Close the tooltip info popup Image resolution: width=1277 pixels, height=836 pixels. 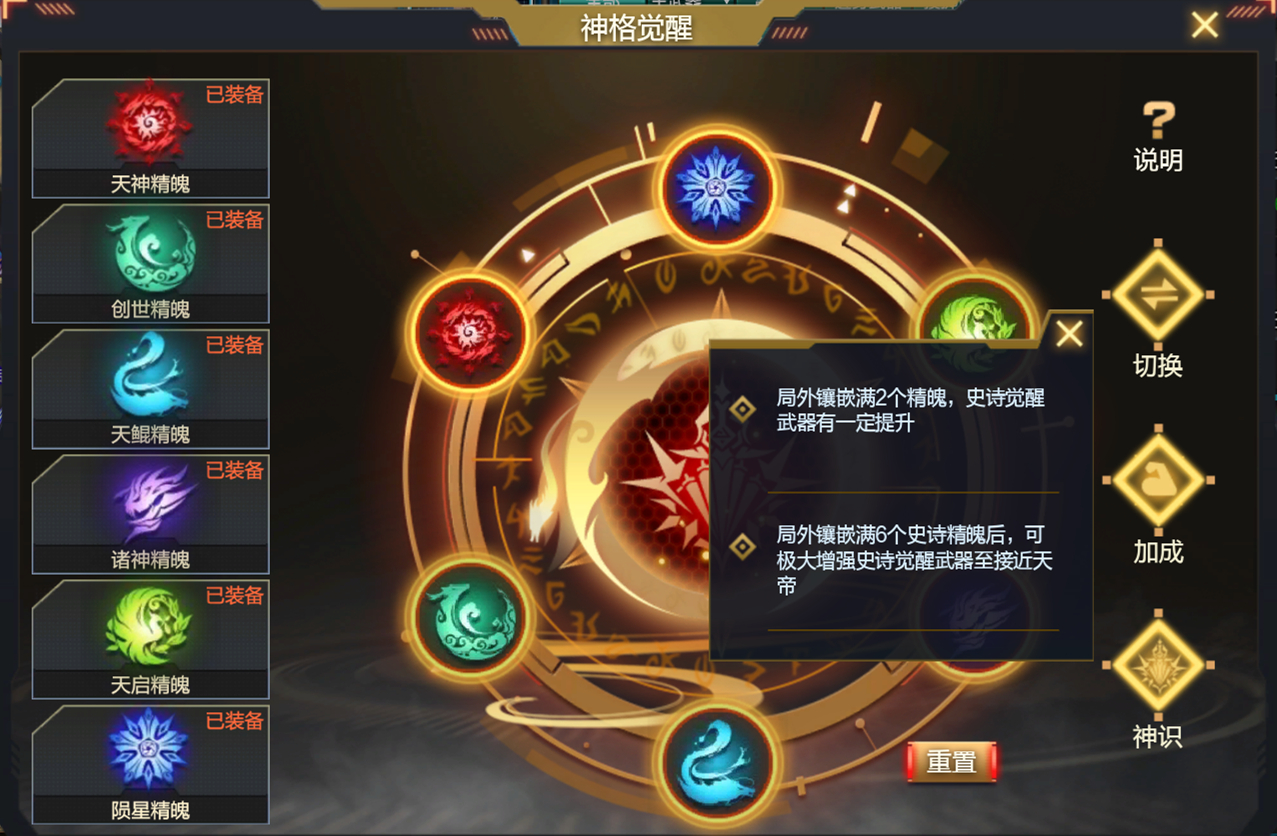pos(1069,334)
